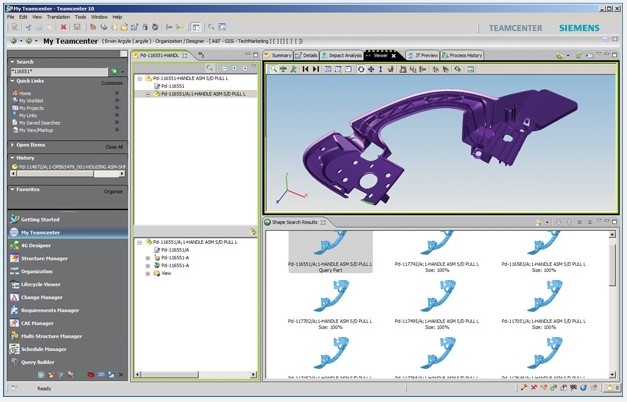Switch to the JT Preview tab
The image size is (627, 402).
pyautogui.click(x=423, y=56)
